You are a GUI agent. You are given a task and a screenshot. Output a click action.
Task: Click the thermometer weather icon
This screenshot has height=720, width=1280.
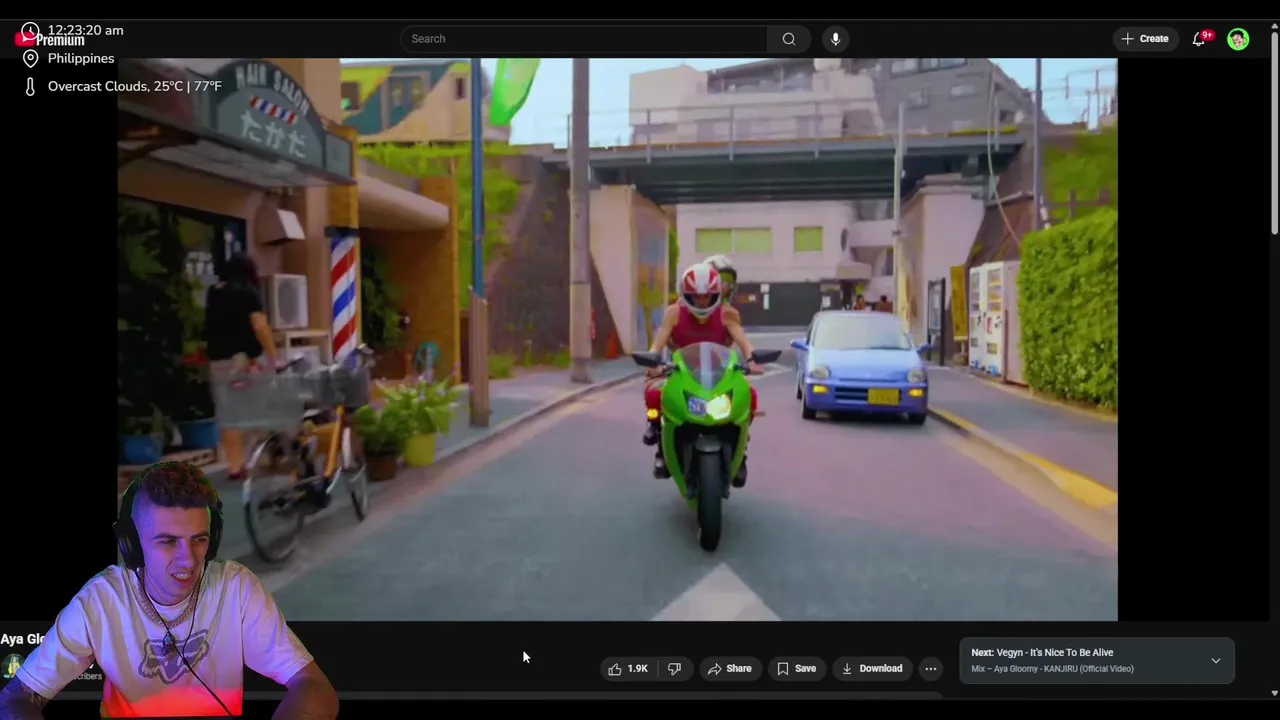pyautogui.click(x=30, y=87)
